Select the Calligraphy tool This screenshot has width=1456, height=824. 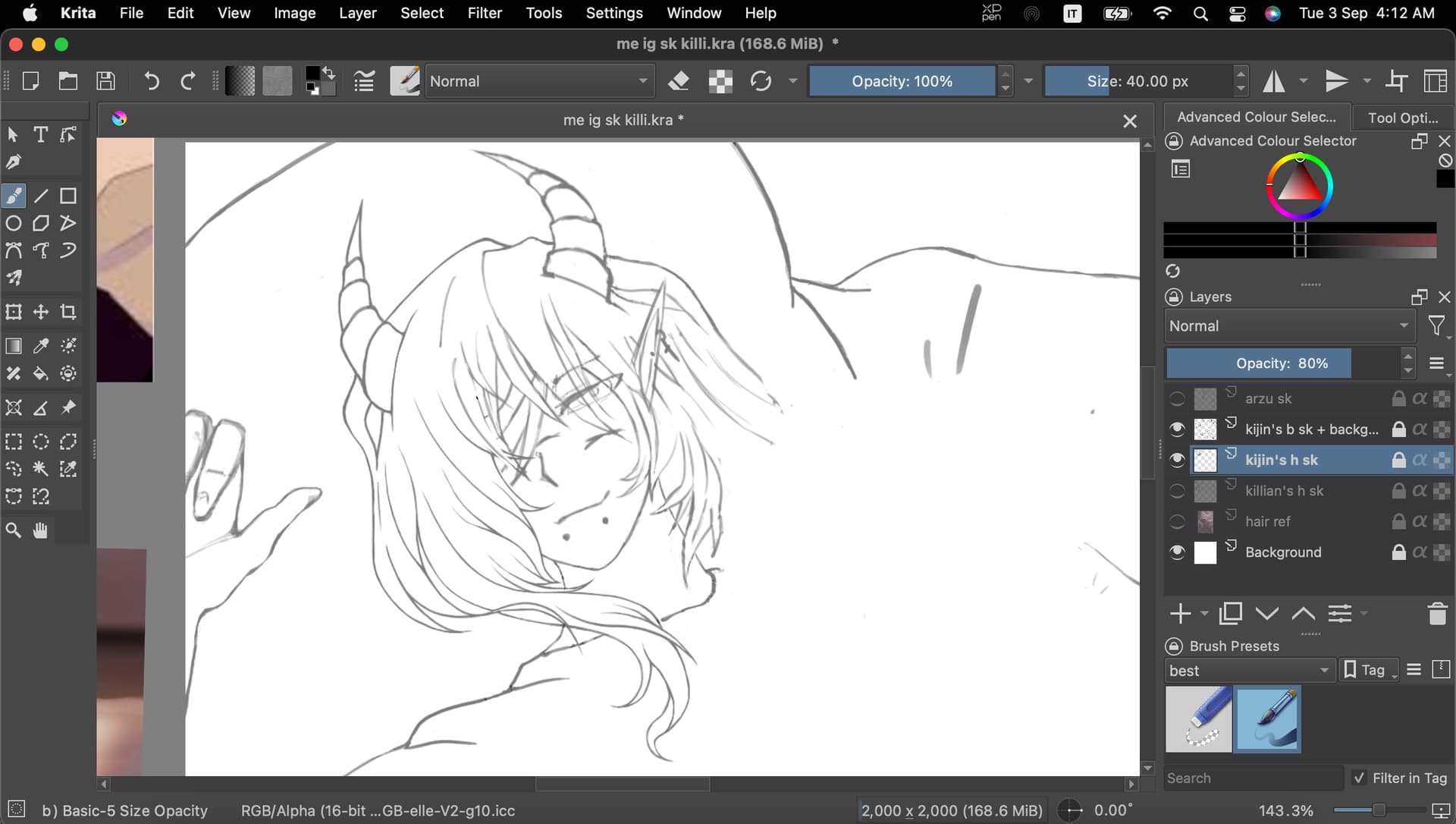tap(14, 162)
